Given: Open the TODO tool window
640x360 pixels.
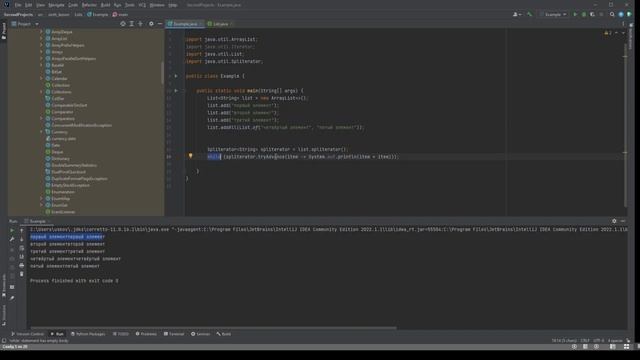Looking at the screenshot, I should coord(121,334).
